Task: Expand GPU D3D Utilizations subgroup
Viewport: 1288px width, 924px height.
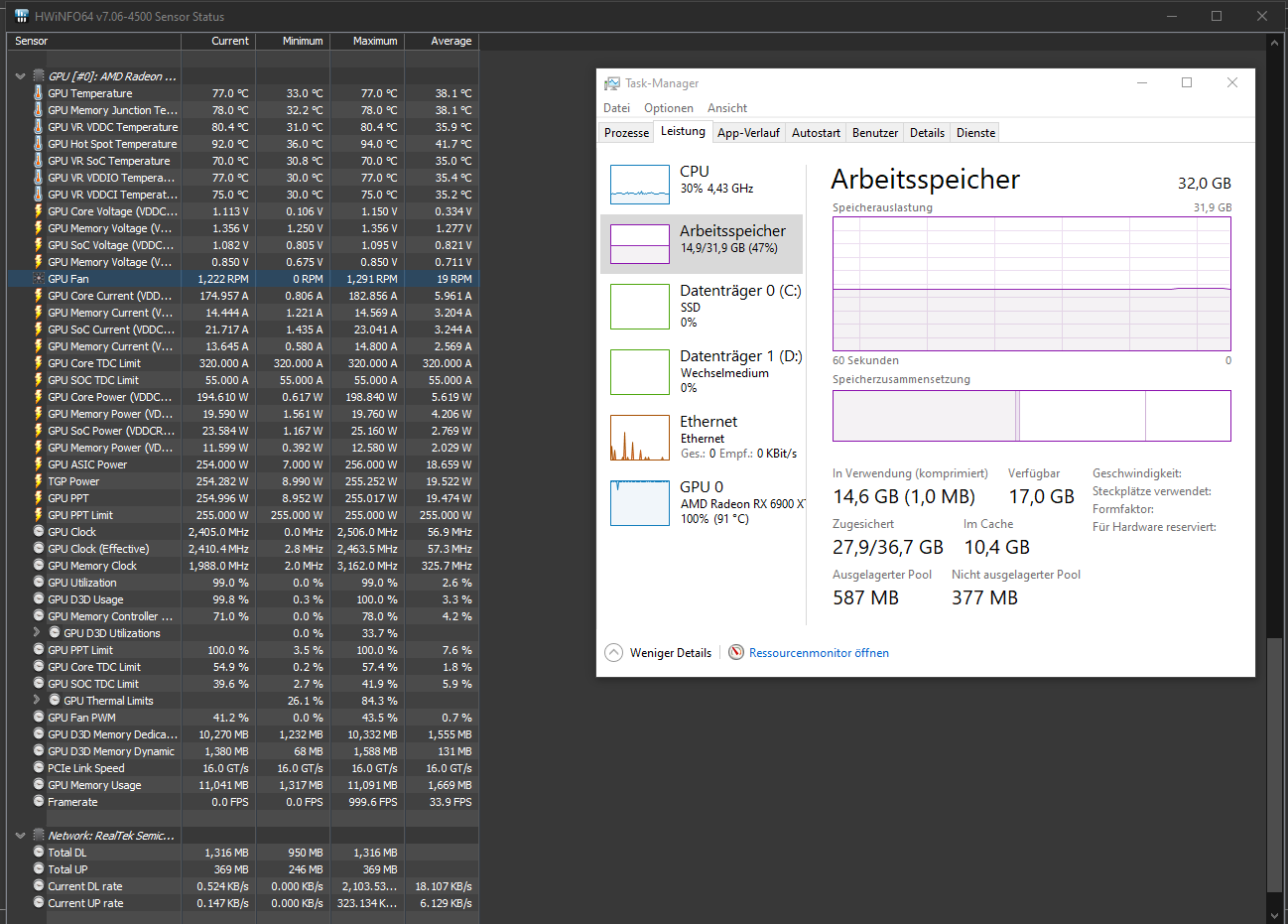Action: (x=37, y=632)
